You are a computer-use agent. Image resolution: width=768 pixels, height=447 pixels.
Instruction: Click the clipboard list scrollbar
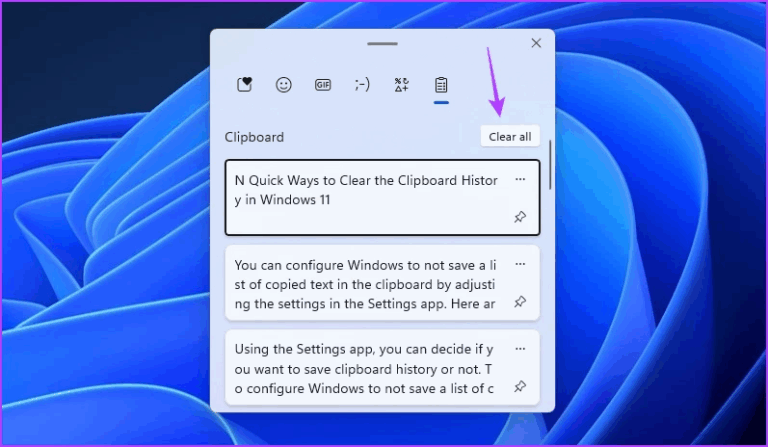pos(550,165)
